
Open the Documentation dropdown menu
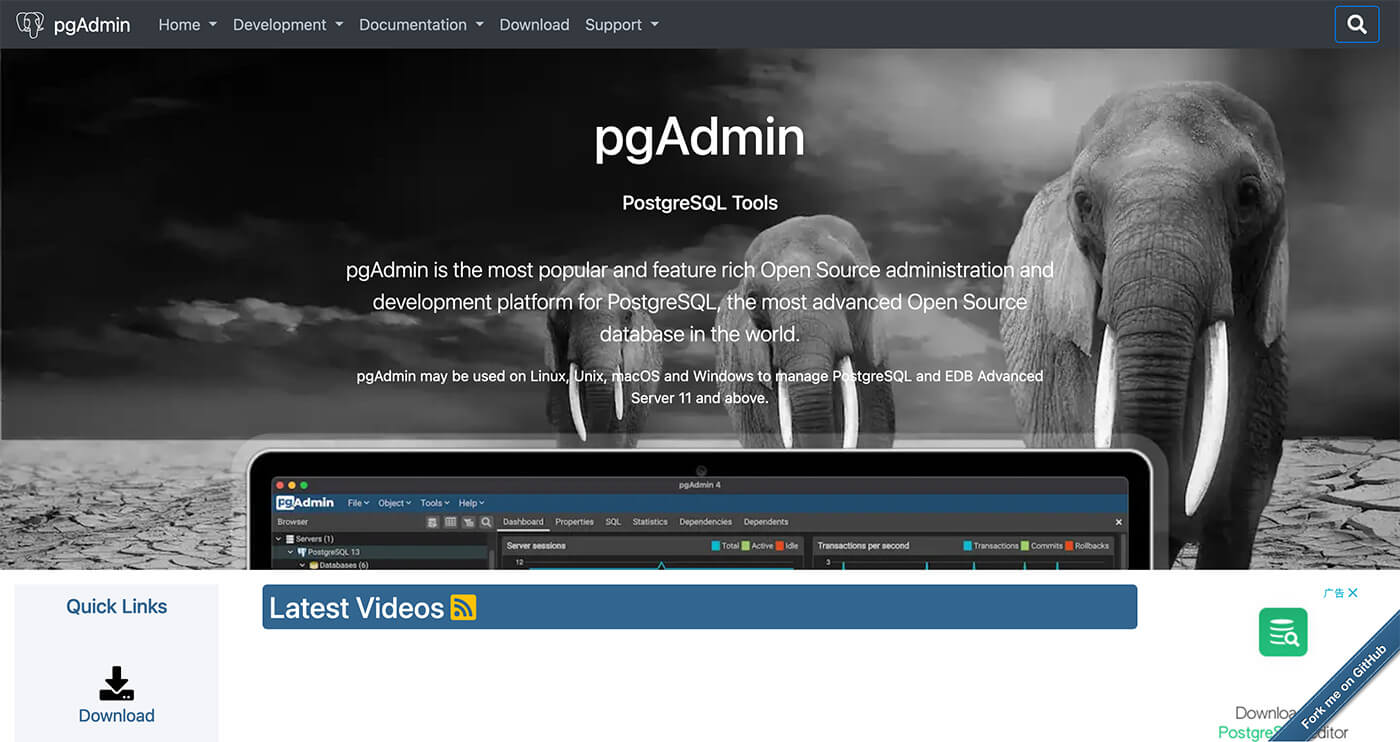click(x=421, y=25)
